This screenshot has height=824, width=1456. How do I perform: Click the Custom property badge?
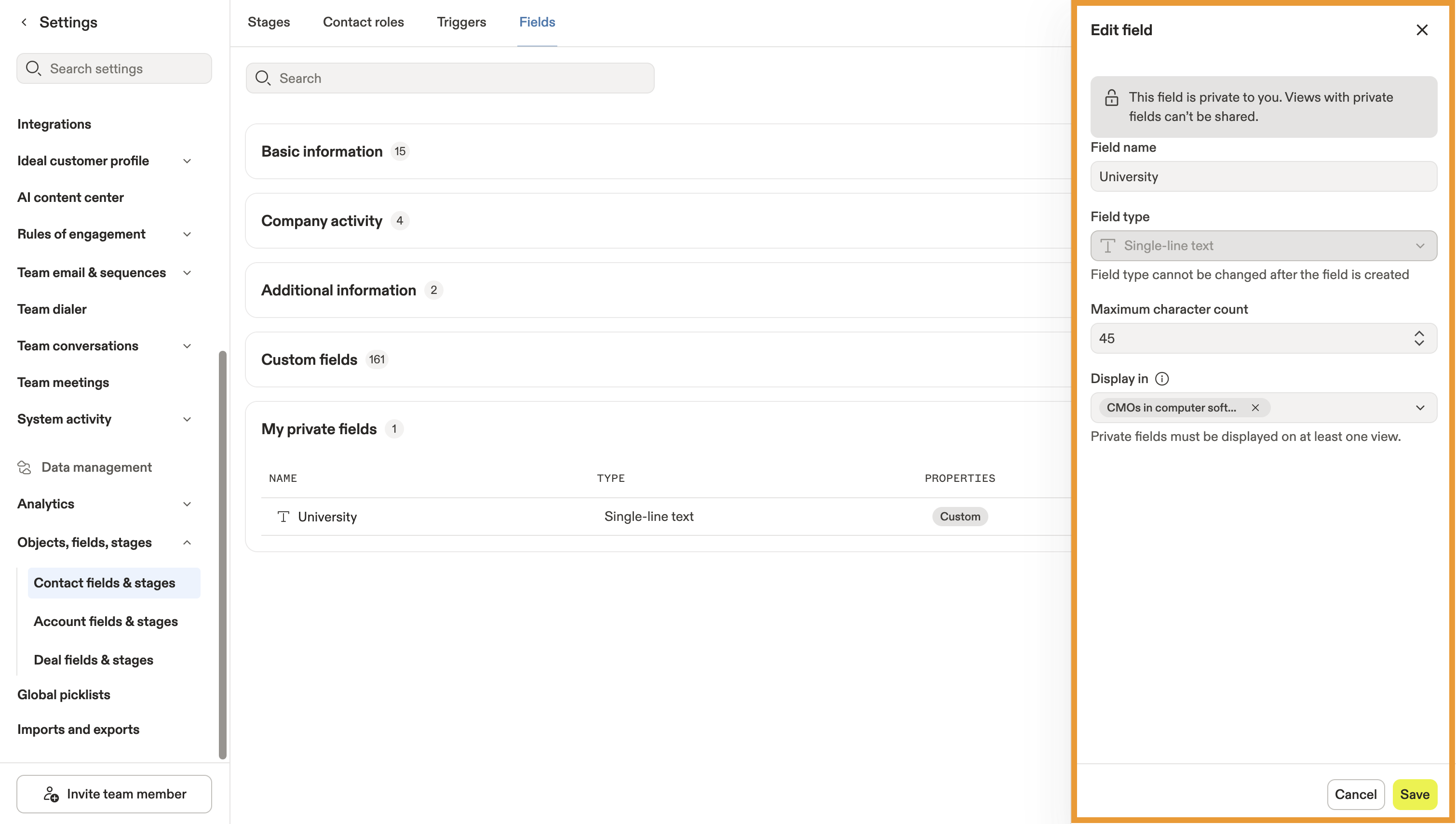coord(959,517)
